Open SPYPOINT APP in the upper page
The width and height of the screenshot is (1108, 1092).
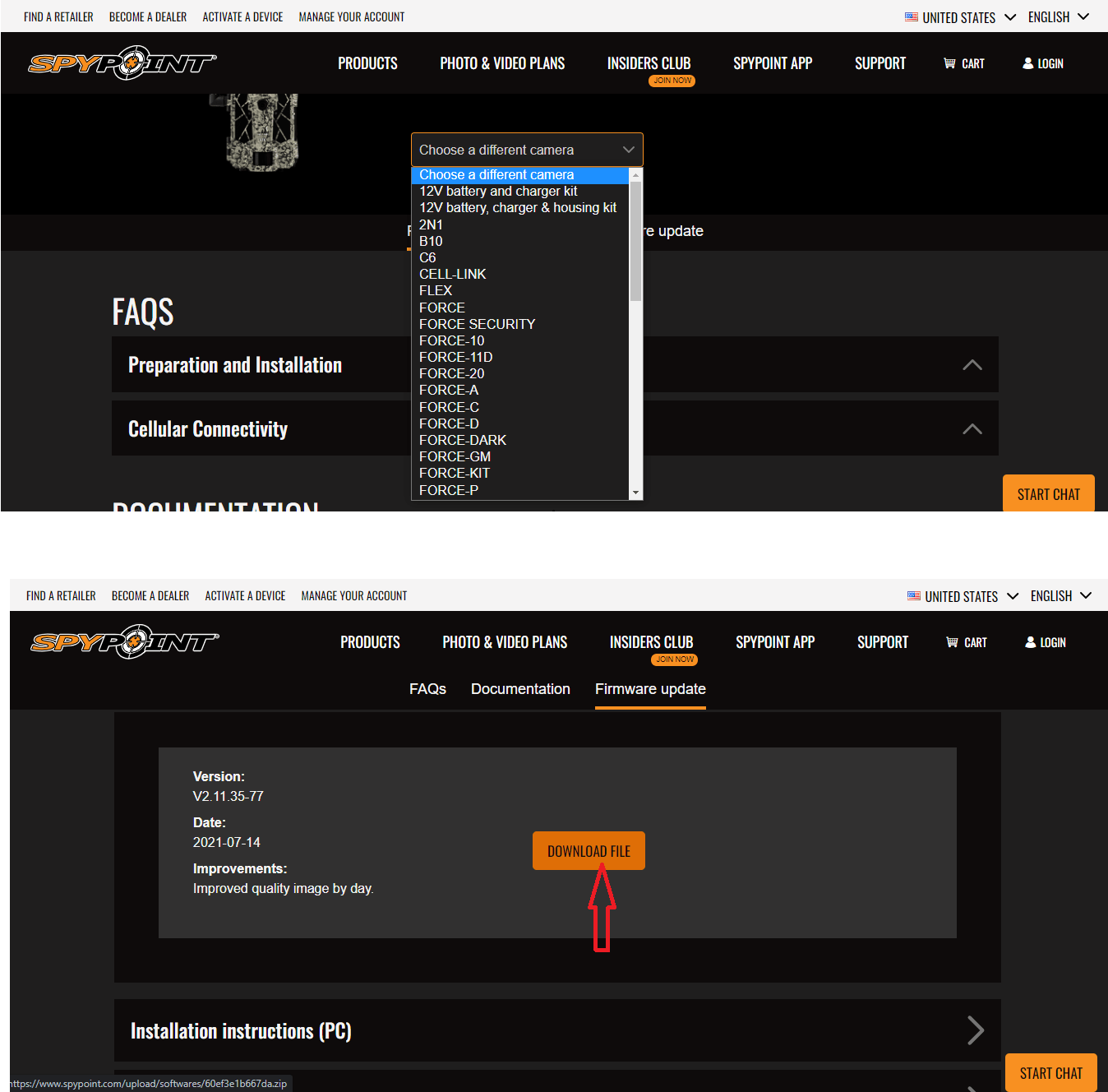[773, 63]
